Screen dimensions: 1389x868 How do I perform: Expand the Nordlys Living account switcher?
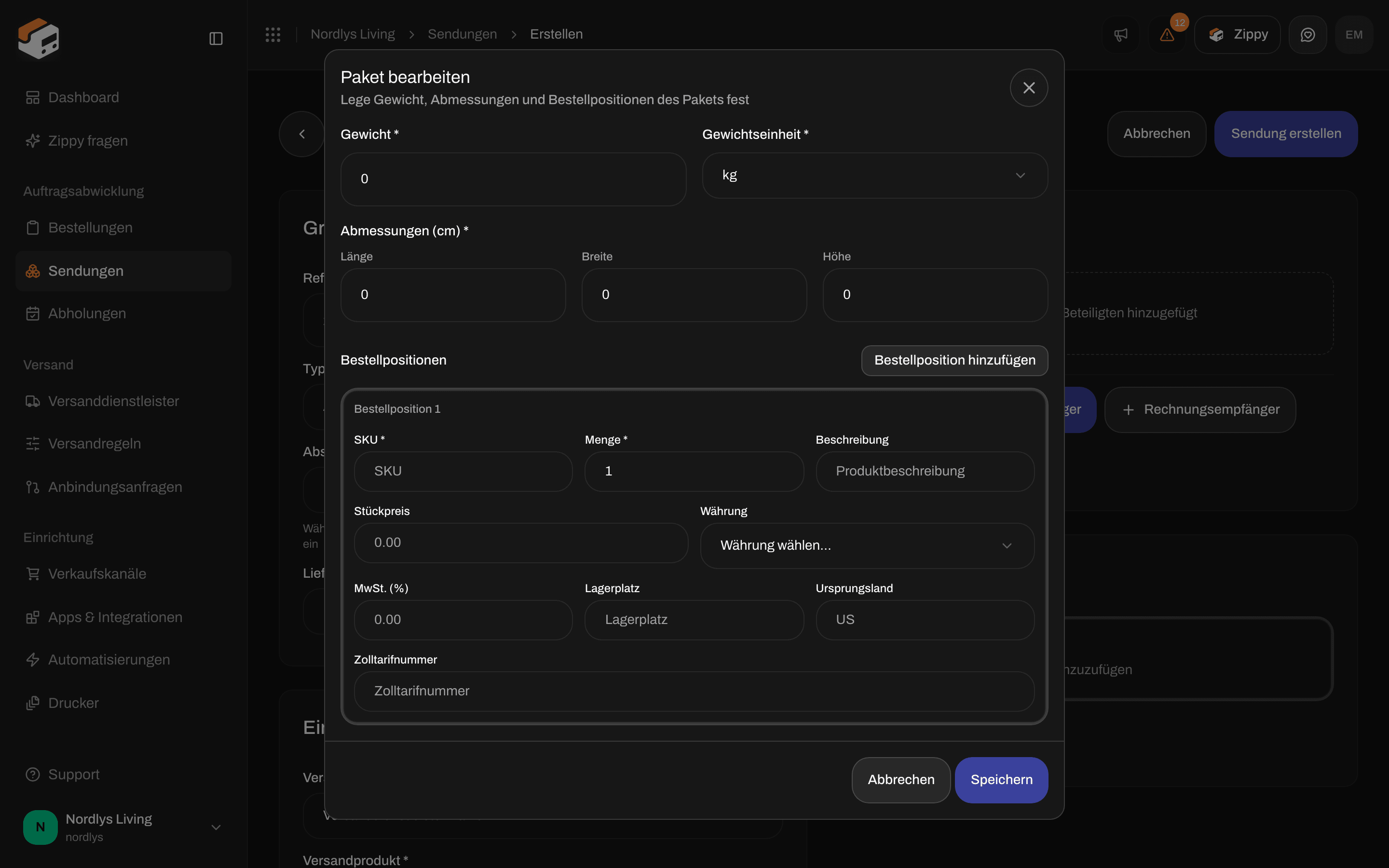(x=123, y=827)
